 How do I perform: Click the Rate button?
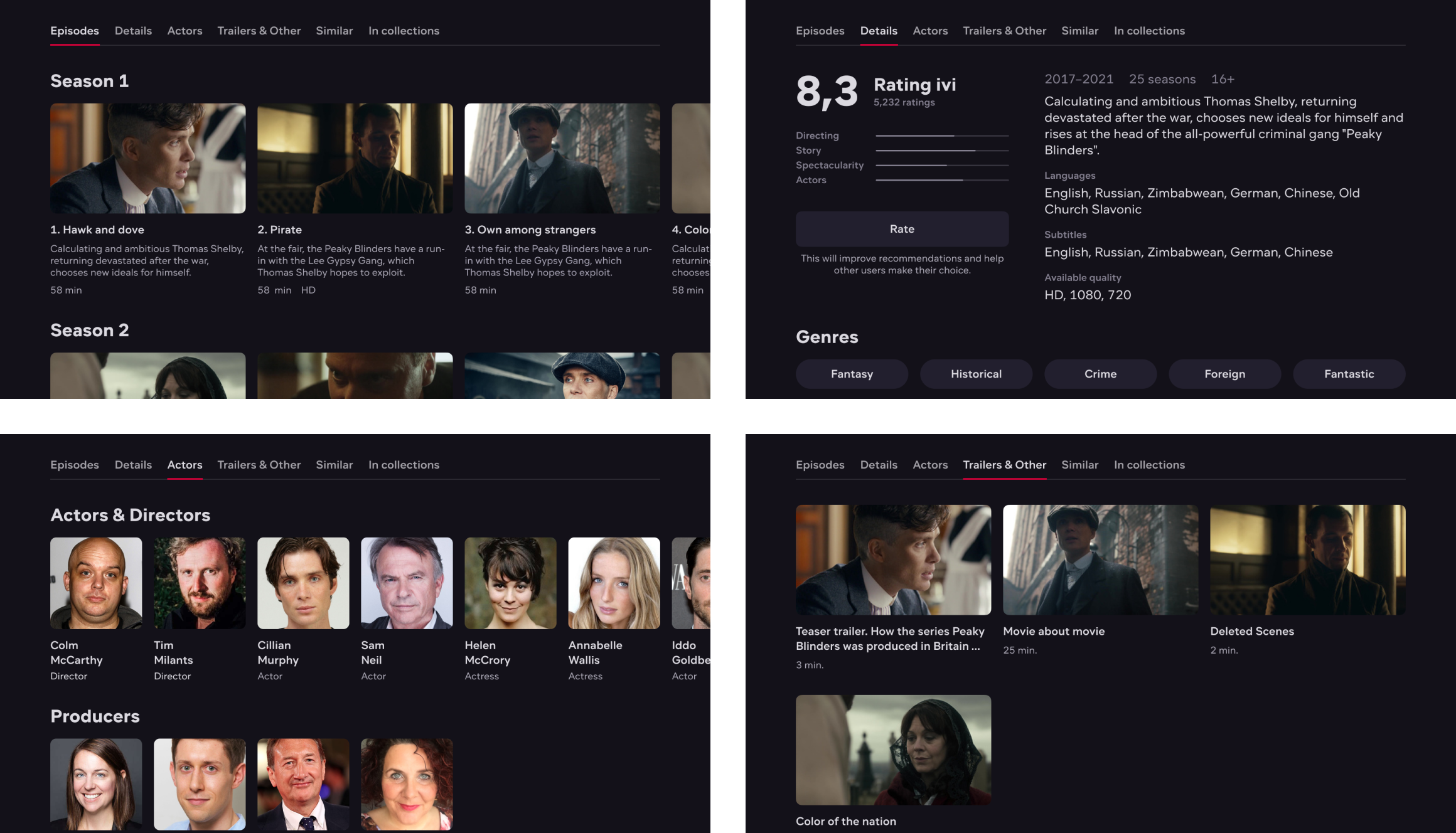[x=902, y=229]
